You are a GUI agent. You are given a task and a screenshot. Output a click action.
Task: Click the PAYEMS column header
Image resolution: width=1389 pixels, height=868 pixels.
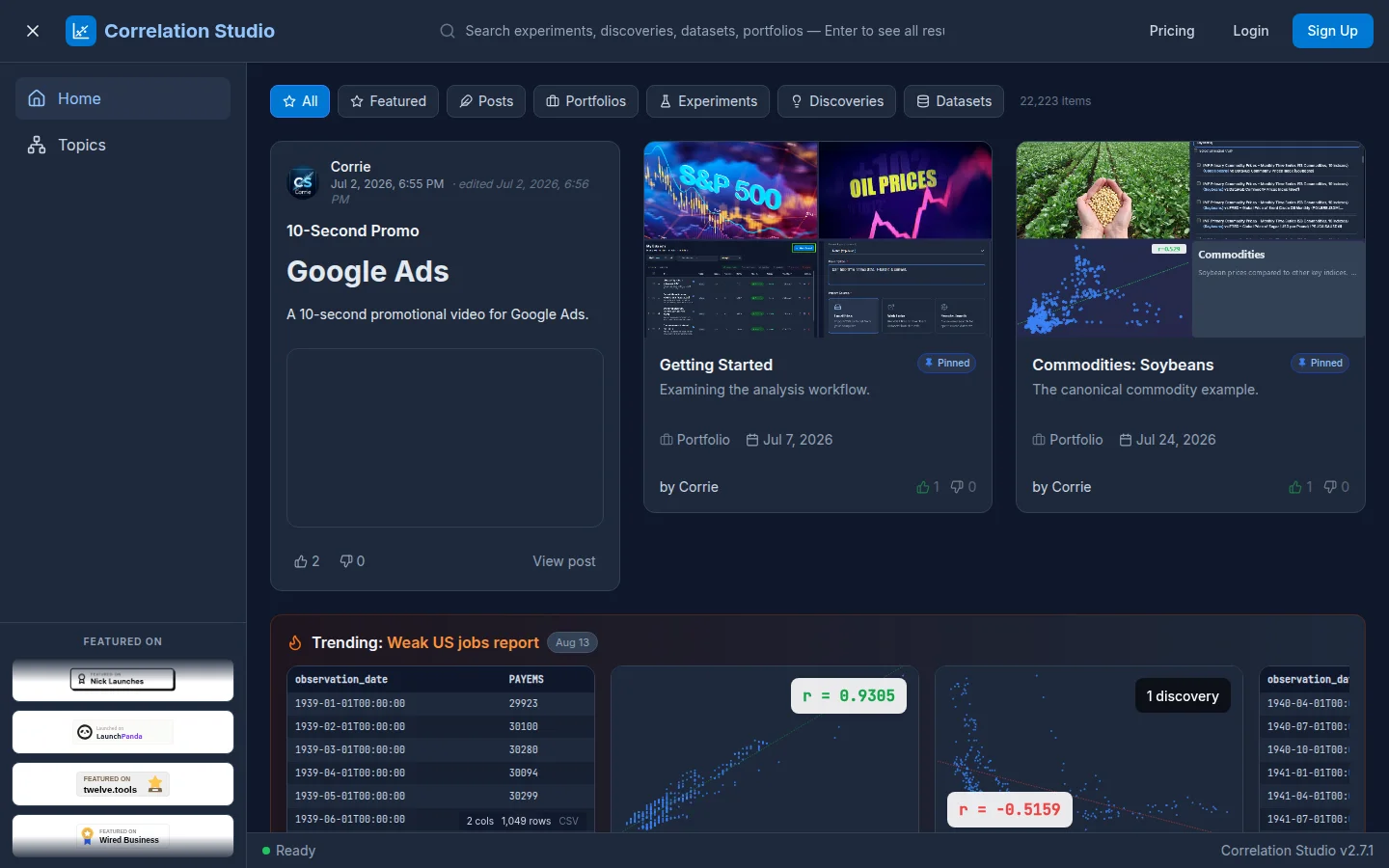pyautogui.click(x=526, y=679)
